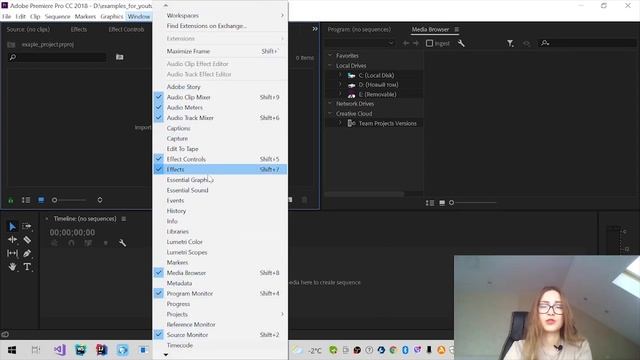Open Task View on taskbar
The image size is (640, 360).
click(x=36, y=350)
